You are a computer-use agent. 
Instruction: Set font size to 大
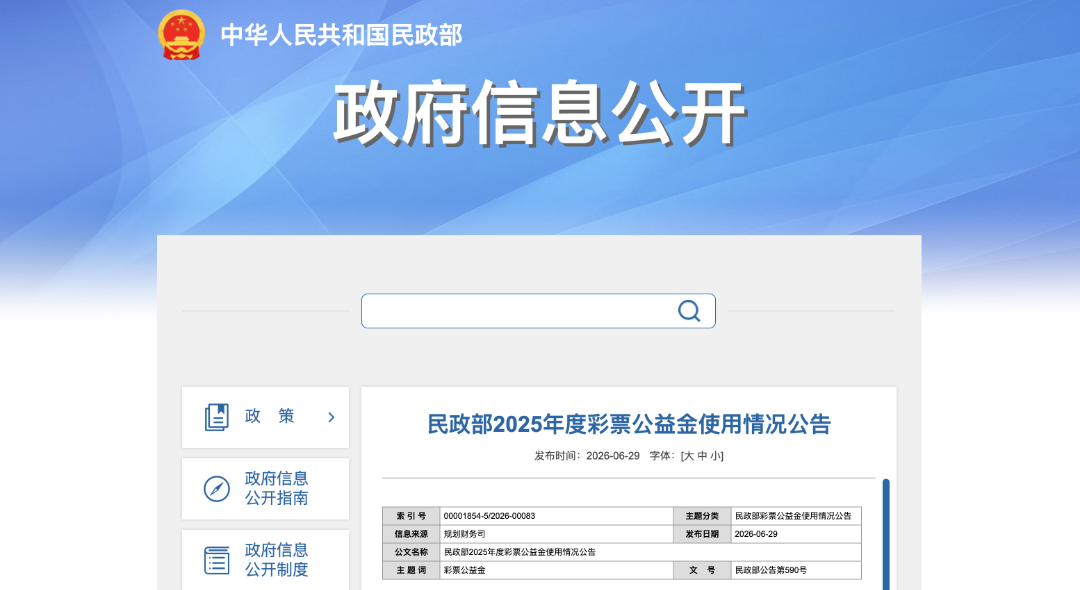point(689,456)
